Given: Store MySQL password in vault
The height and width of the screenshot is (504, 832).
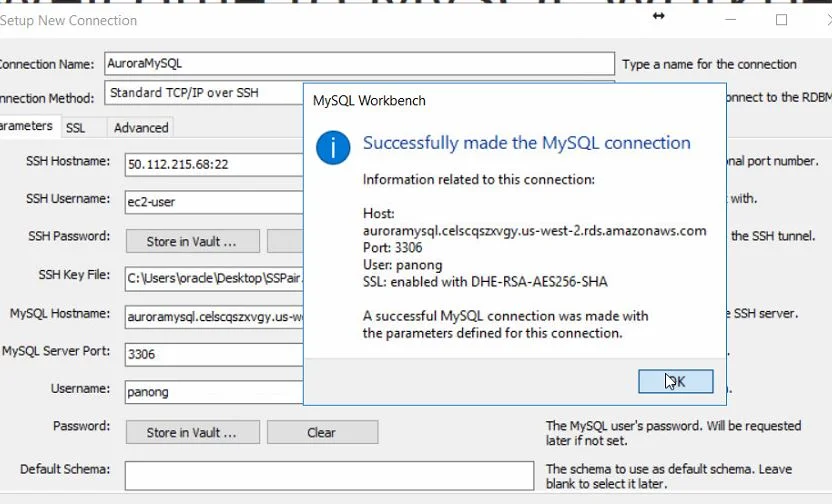Looking at the screenshot, I should pyautogui.click(x=193, y=432).
